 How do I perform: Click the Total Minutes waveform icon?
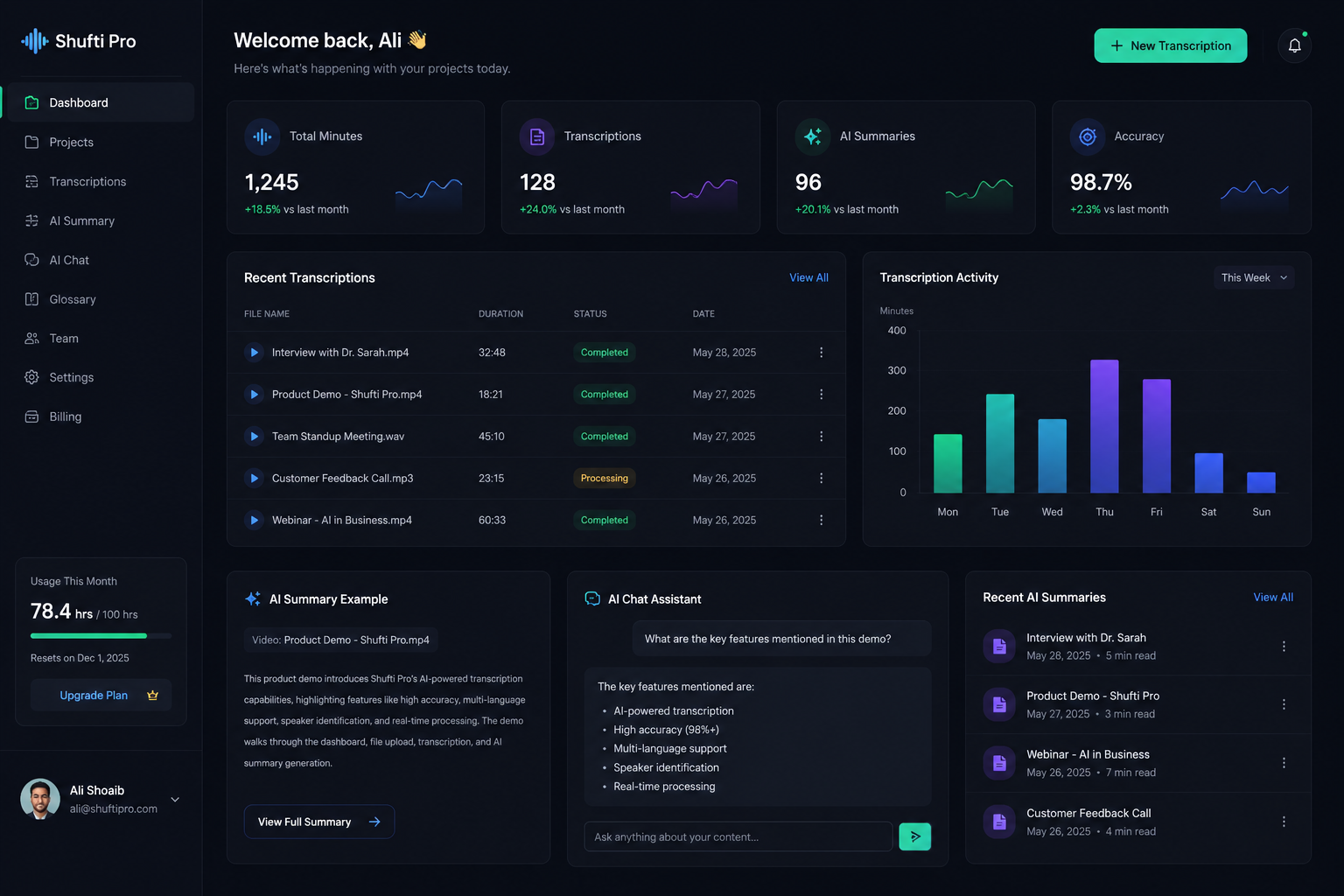pos(262,136)
